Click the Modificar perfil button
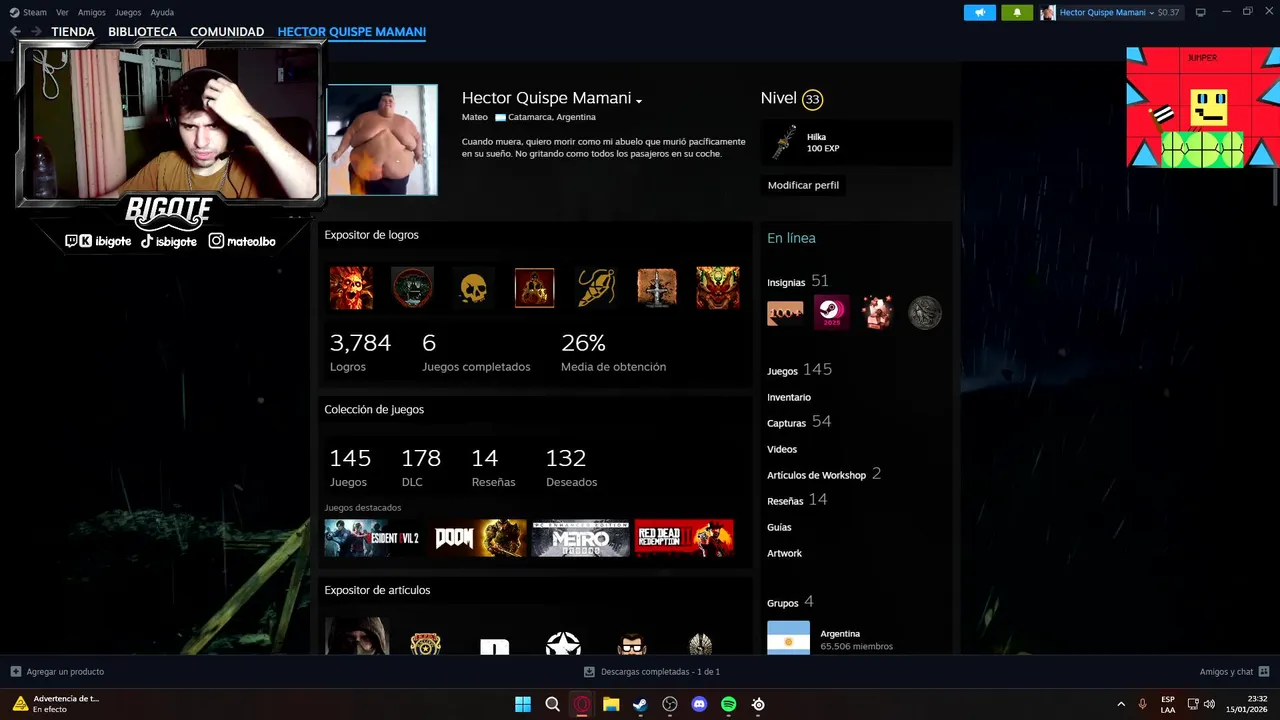This screenshot has height=720, width=1280. (803, 185)
